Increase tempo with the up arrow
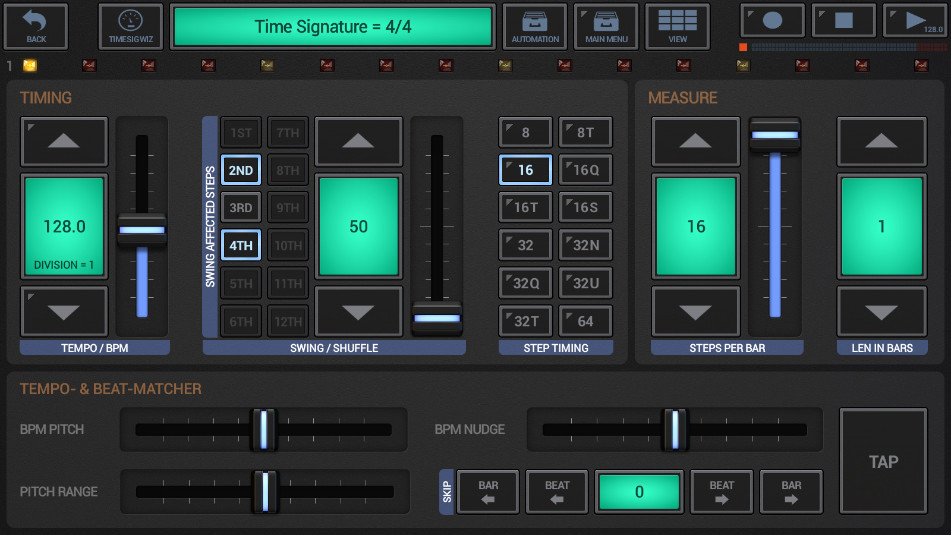The width and height of the screenshot is (951, 535). (x=64, y=142)
